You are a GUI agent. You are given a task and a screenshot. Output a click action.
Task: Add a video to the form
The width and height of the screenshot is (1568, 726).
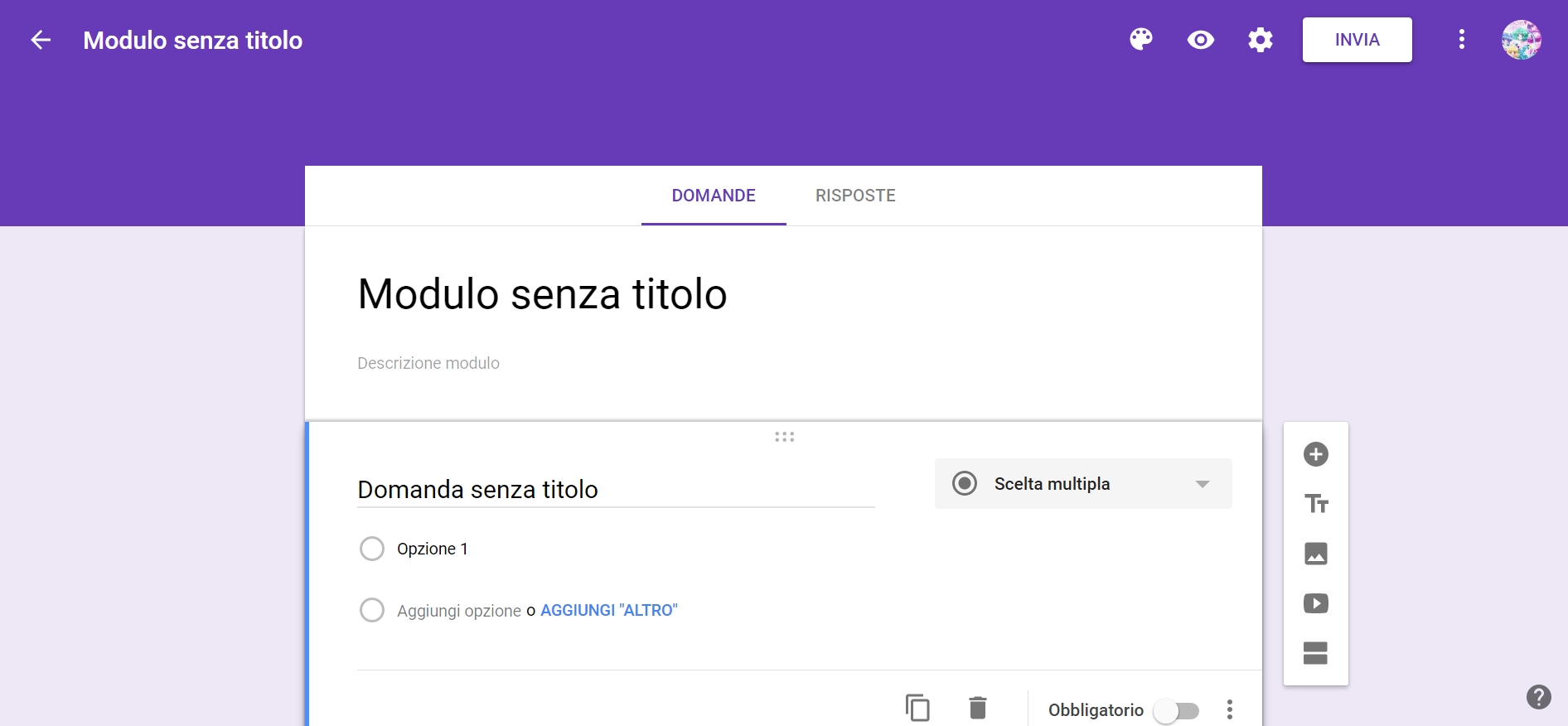click(x=1316, y=603)
